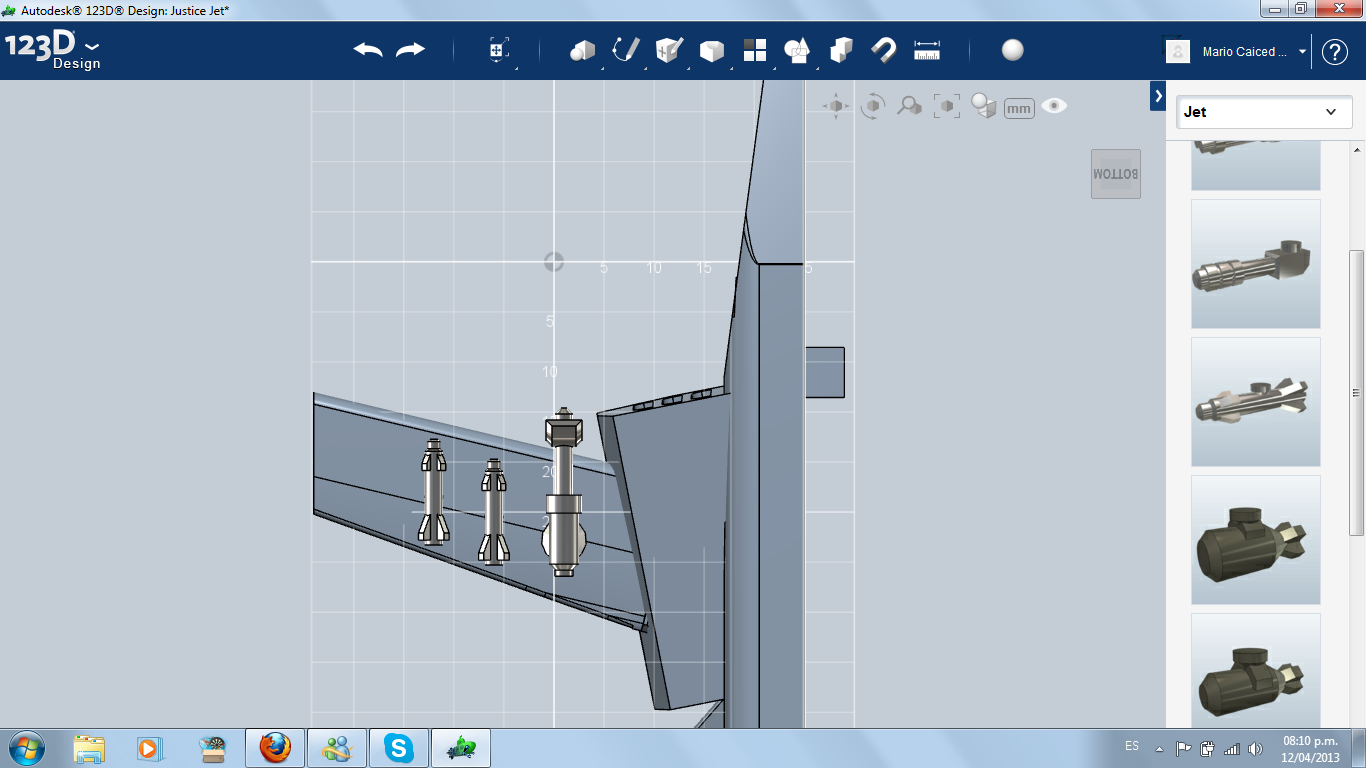Open the Modify tool menu

click(711, 51)
